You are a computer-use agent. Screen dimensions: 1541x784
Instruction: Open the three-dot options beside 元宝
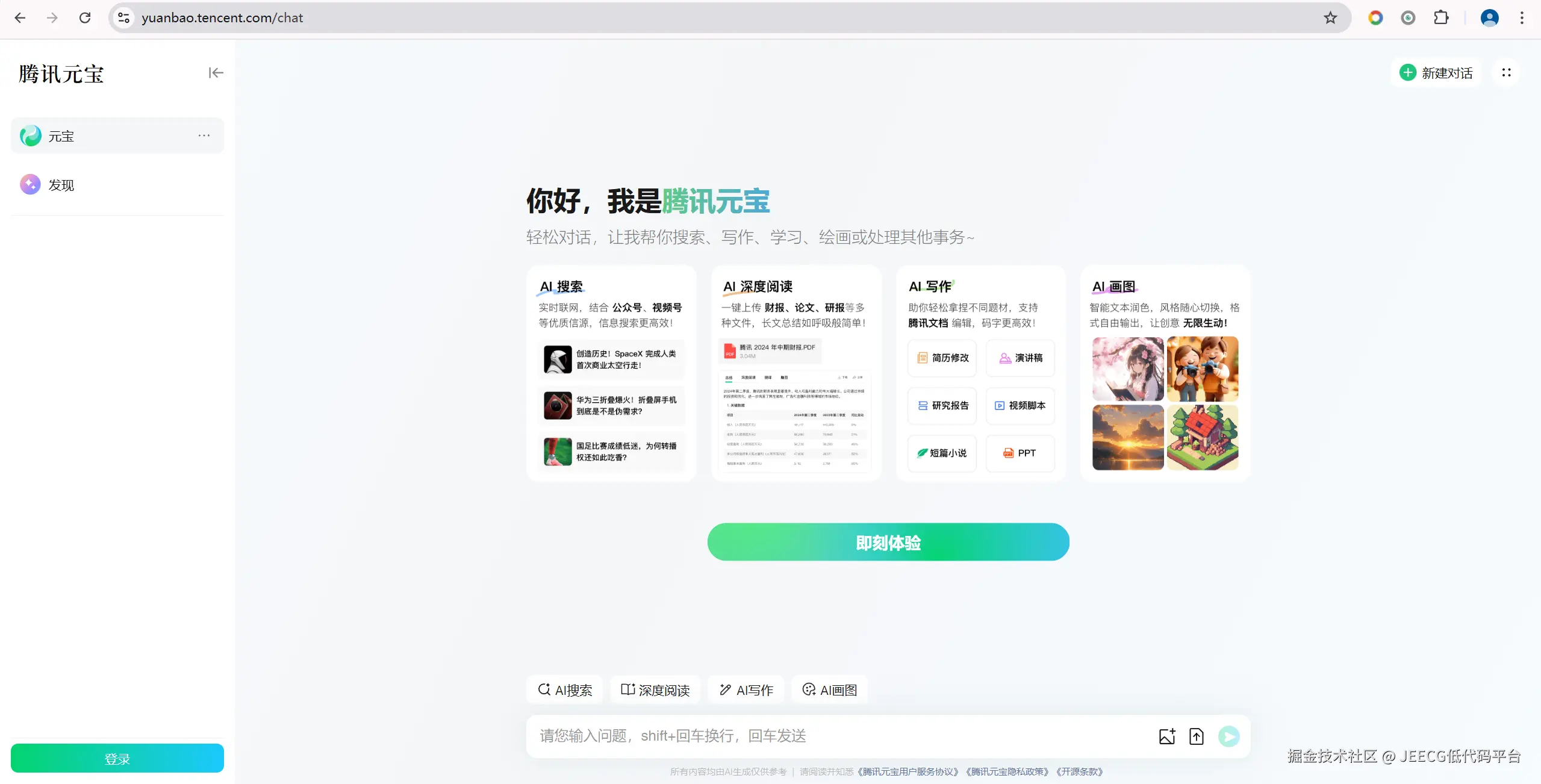click(204, 135)
